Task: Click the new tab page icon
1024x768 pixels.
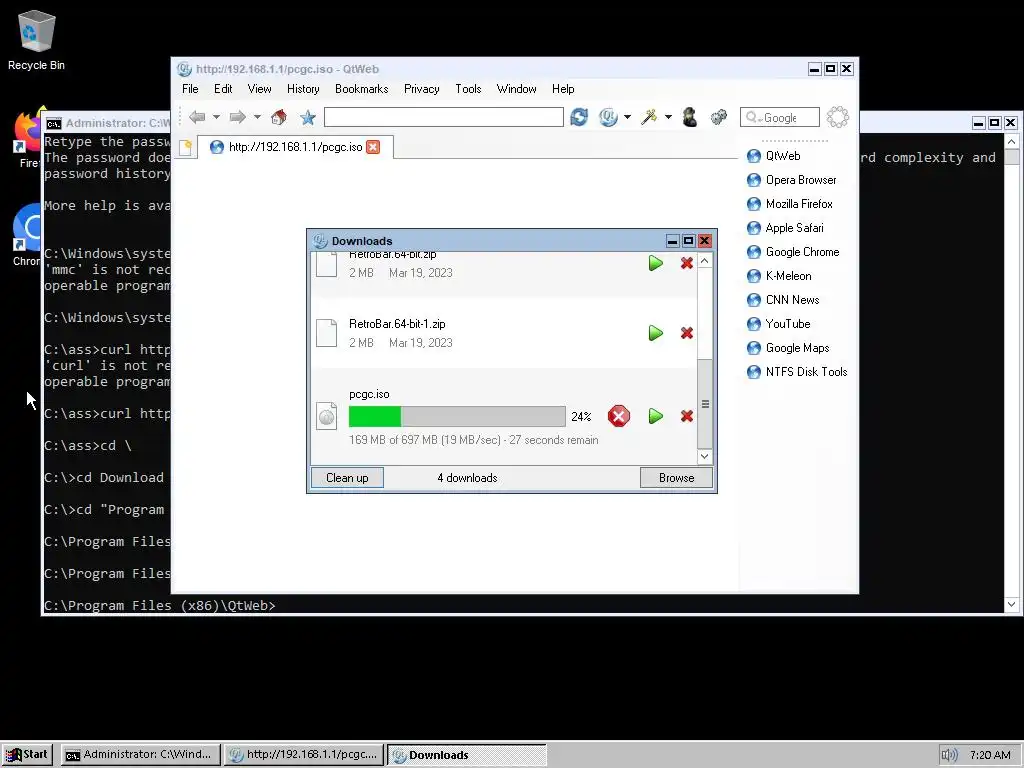Action: click(185, 148)
